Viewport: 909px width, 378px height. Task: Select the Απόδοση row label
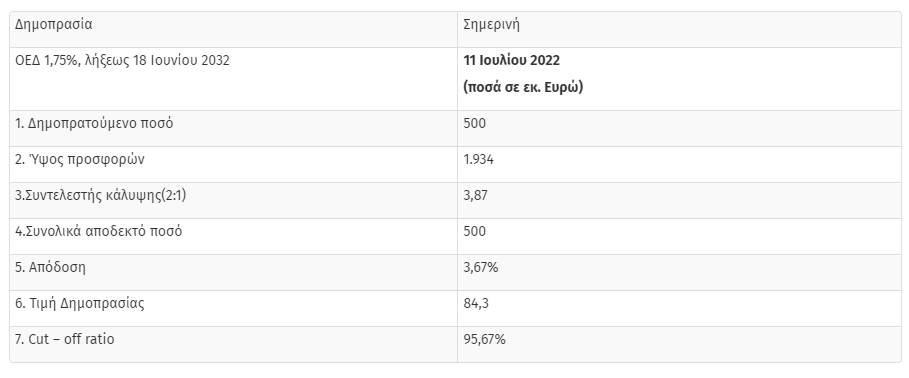[50, 267]
